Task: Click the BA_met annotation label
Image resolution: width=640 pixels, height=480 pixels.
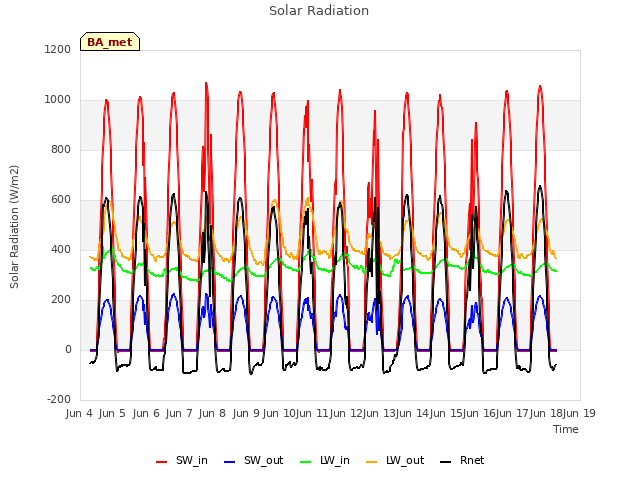Action: pyautogui.click(x=110, y=42)
